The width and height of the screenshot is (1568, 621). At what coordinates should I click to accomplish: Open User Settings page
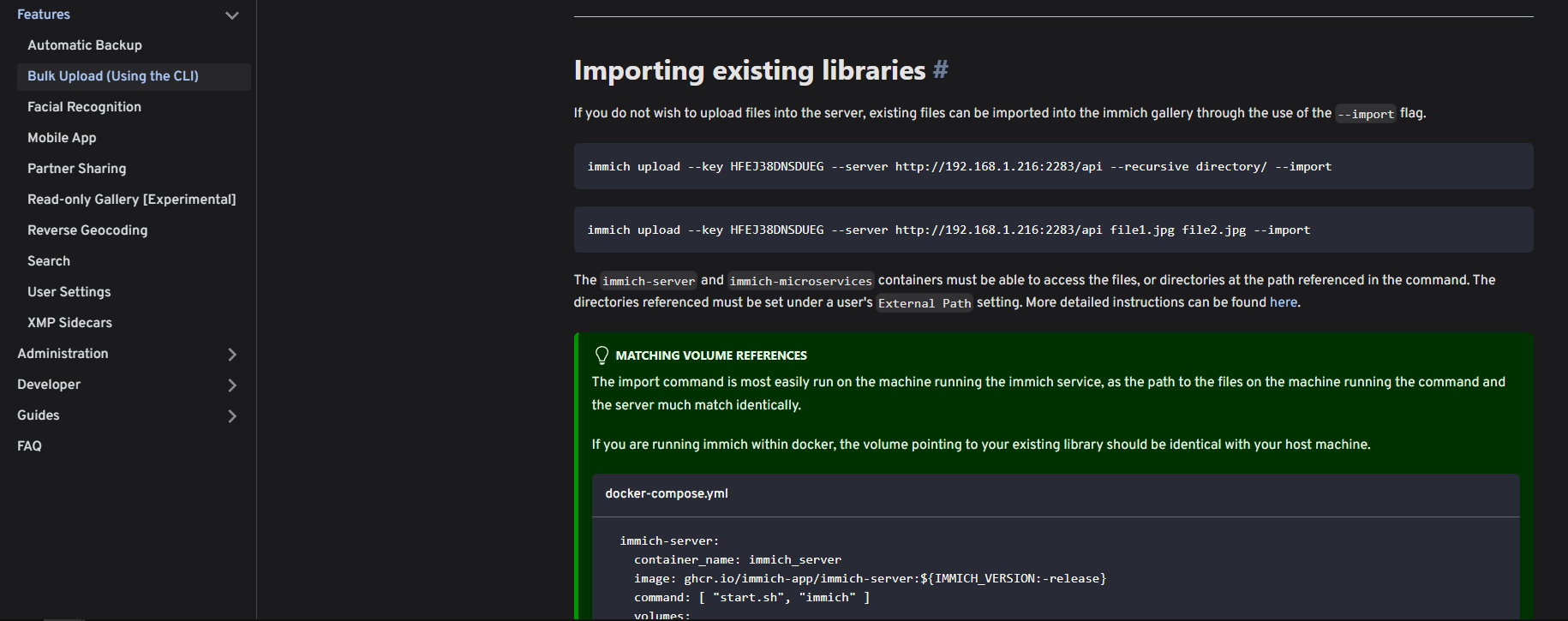(69, 292)
